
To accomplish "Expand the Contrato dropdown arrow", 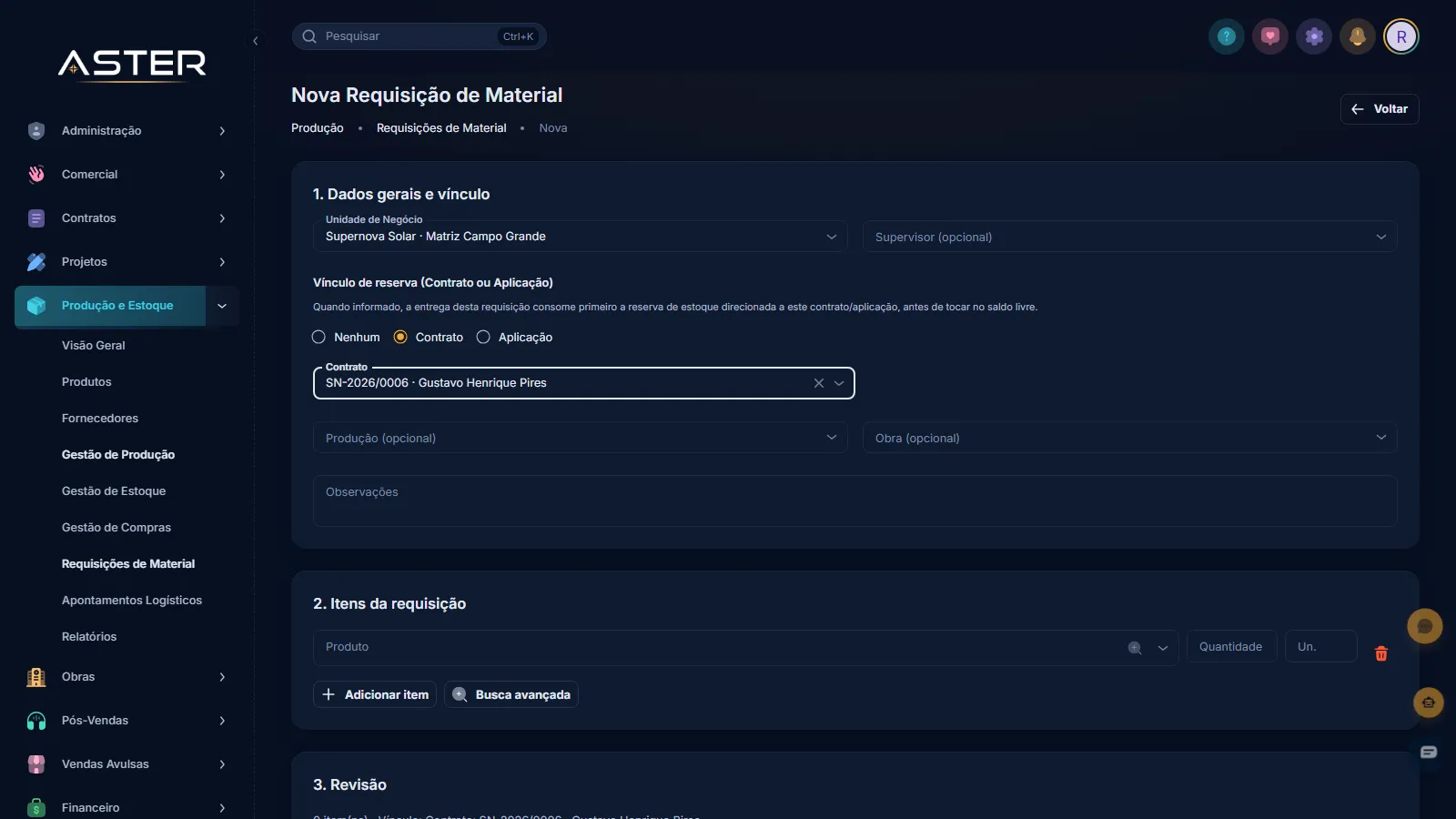I will pos(839,383).
